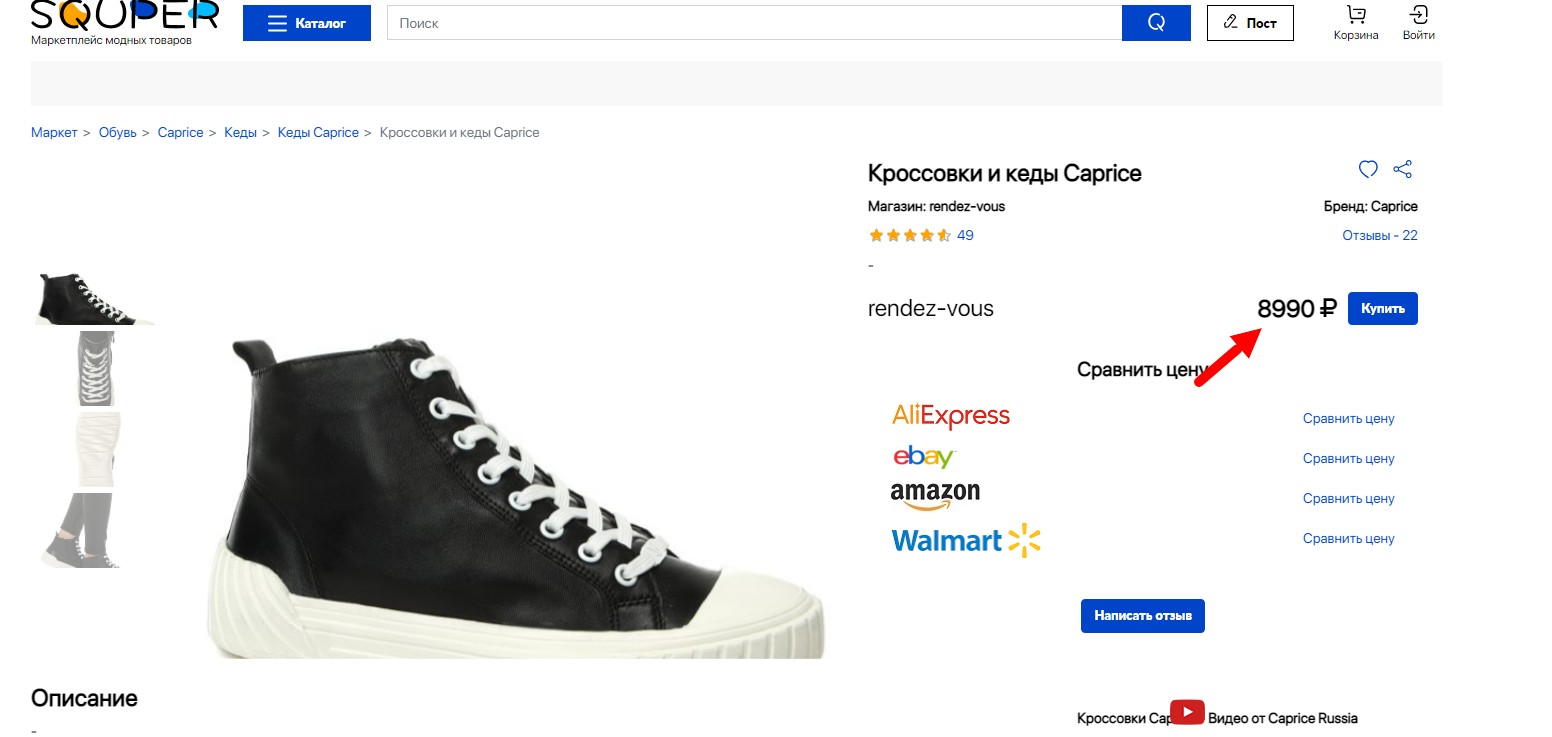Image resolution: width=1552 pixels, height=737 pixels.
Task: Open the Каталог menu
Action: 306,23
